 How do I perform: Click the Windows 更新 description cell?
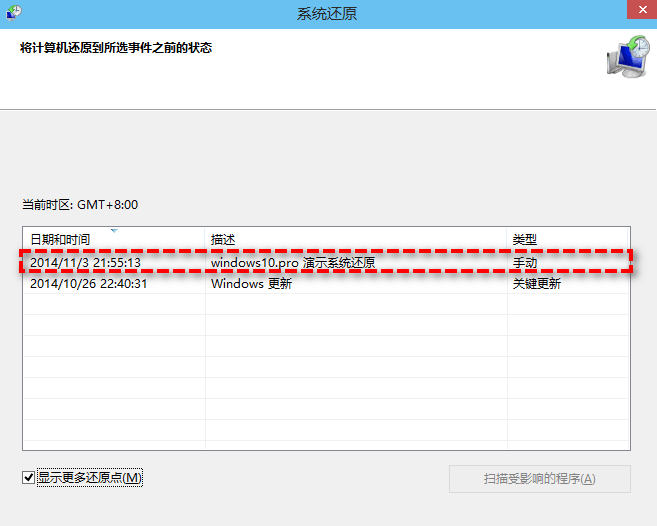[x=251, y=283]
